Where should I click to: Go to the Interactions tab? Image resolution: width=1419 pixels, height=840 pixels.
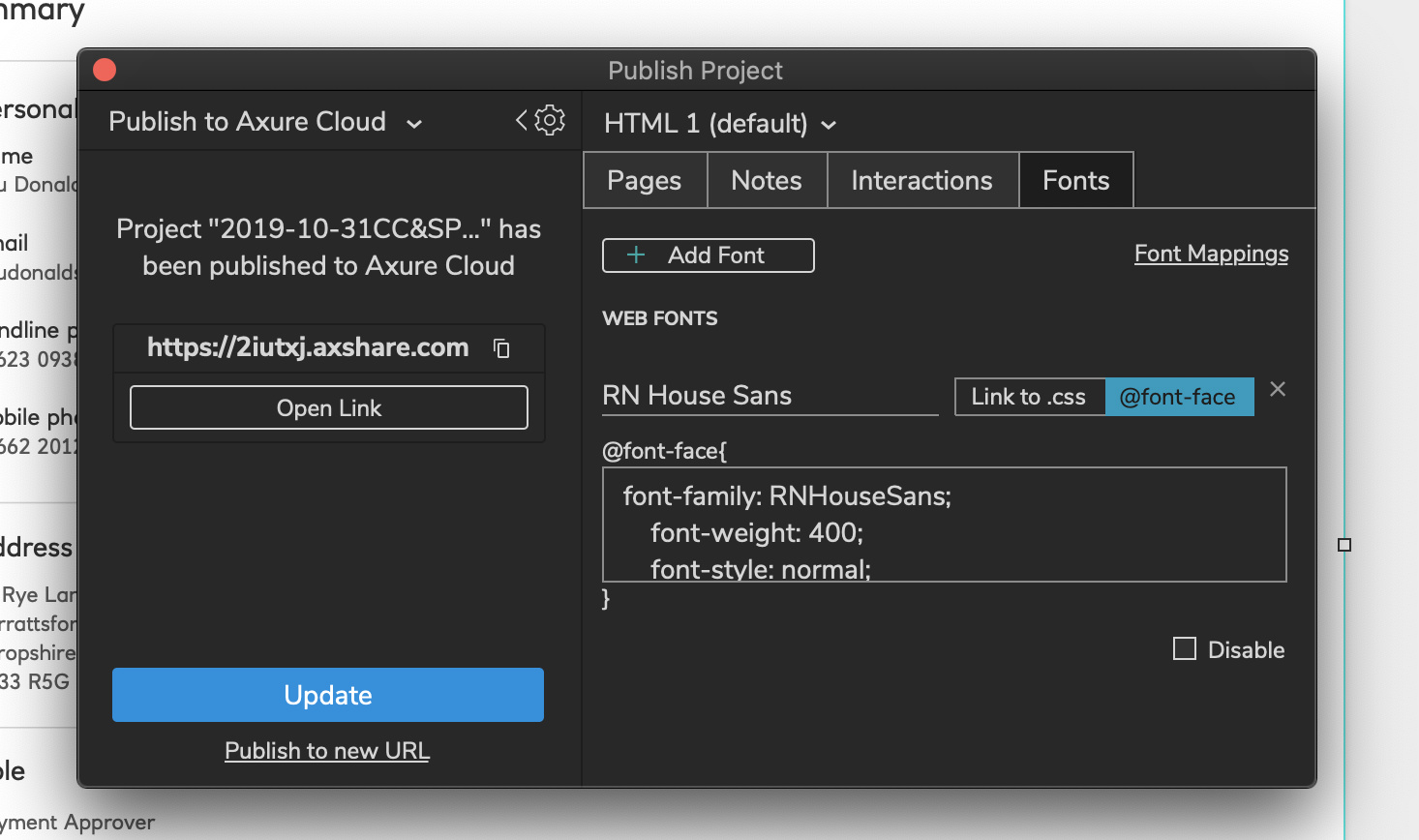click(921, 180)
